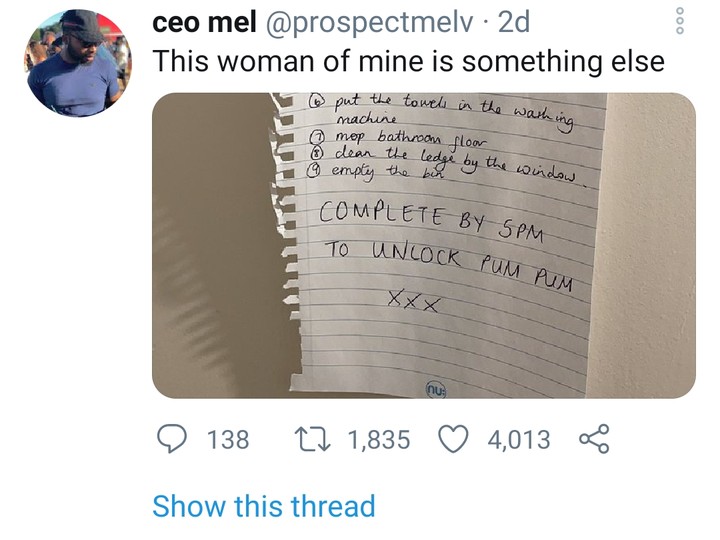Click the 'XXX' signature on the note
720x540 pixels.
[414, 301]
